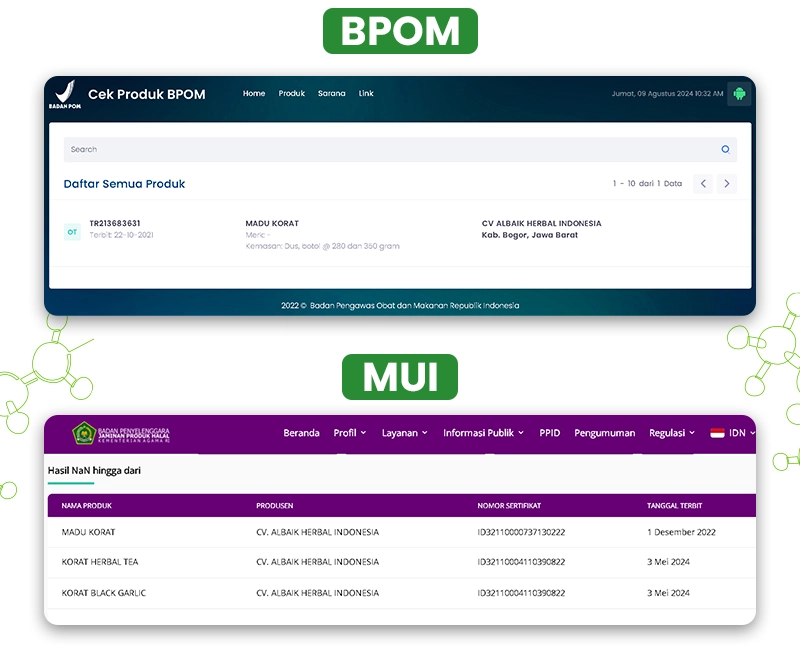This screenshot has width=800, height=659.
Task: Open Informasi Publik dropdown
Action: pos(483,433)
